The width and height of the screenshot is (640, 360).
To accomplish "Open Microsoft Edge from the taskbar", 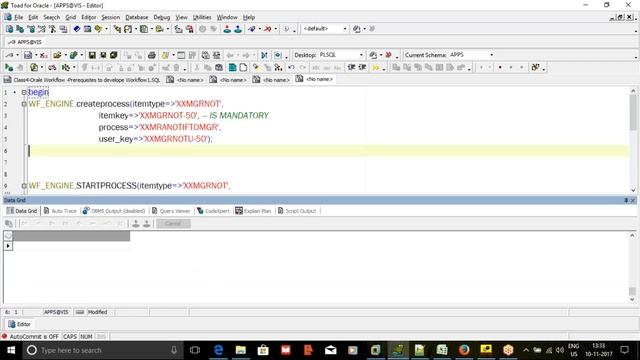I will coord(218,350).
